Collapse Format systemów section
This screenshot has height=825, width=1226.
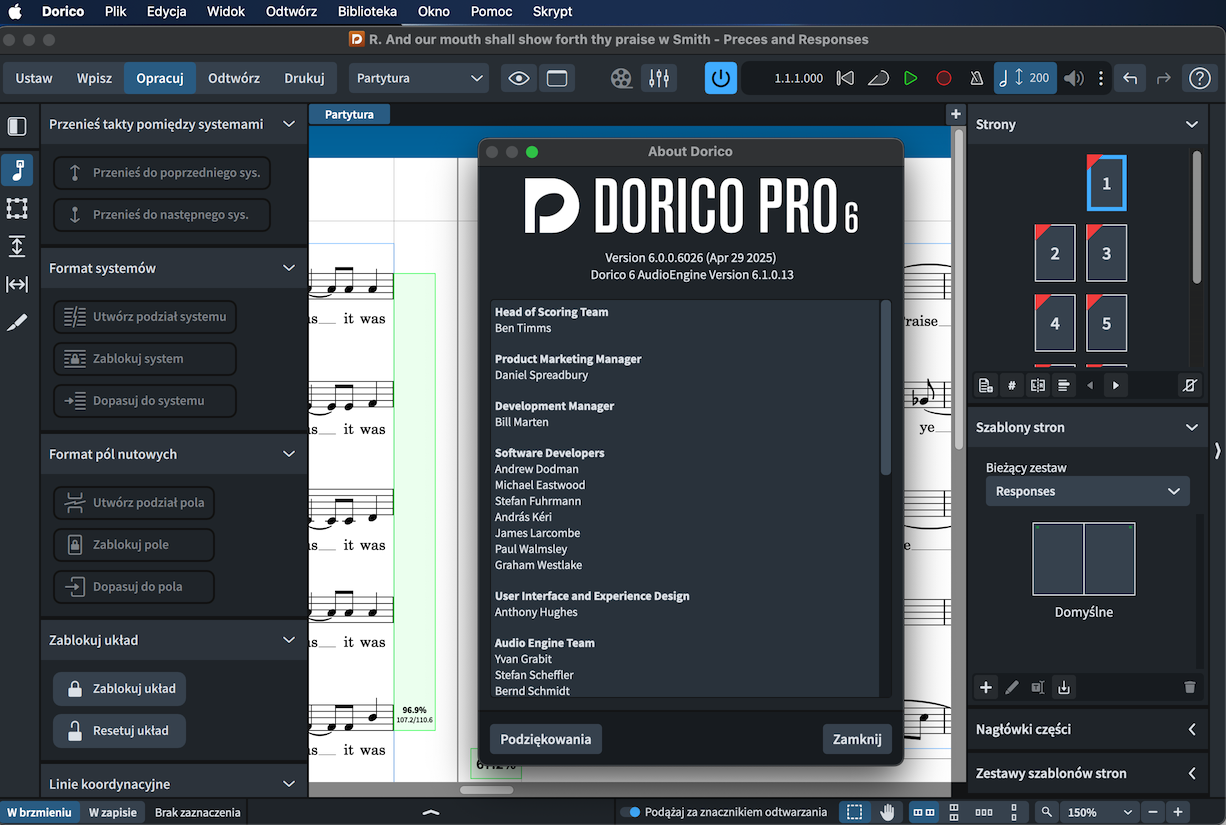tap(289, 268)
